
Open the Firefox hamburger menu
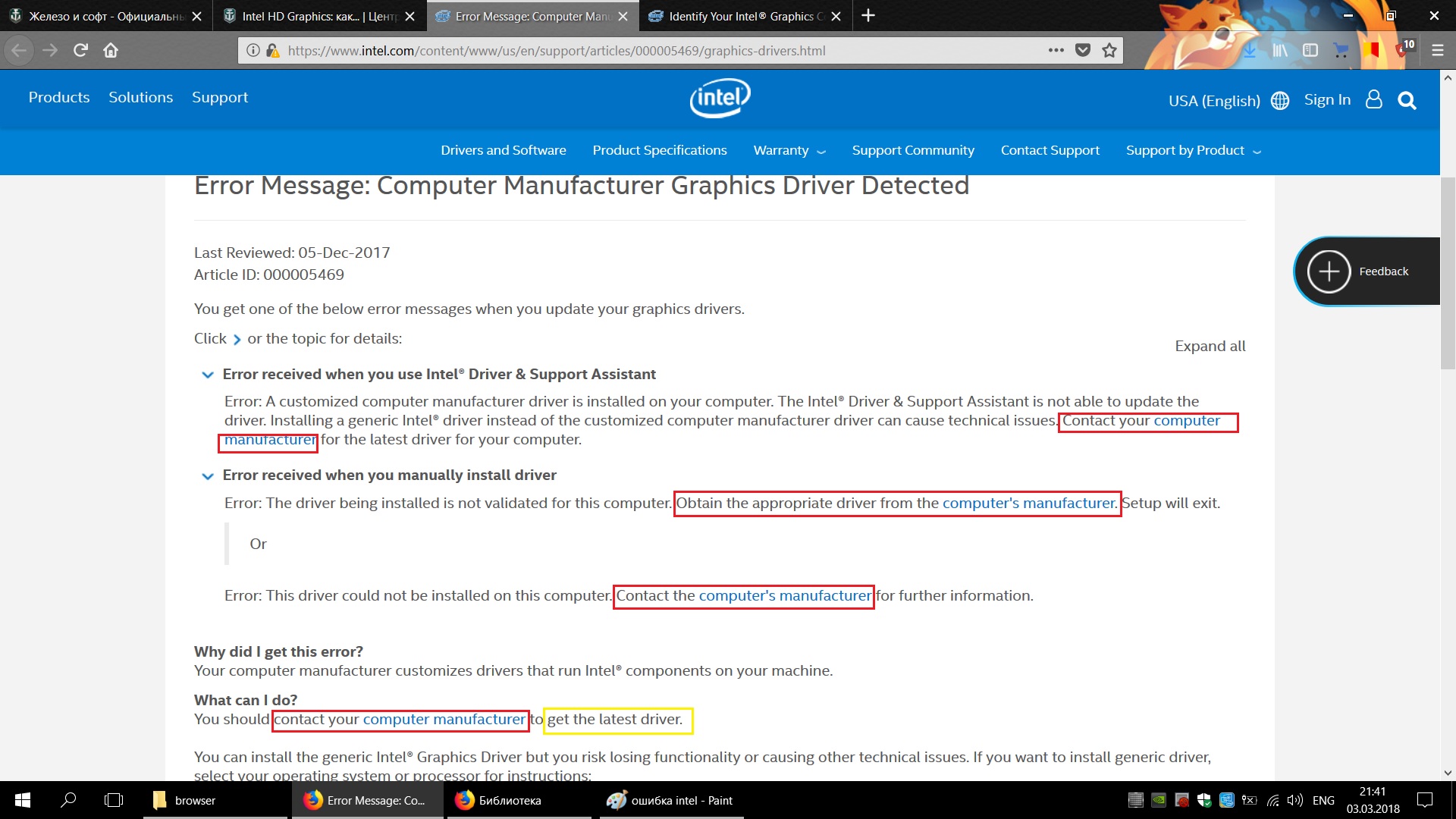click(x=1437, y=50)
